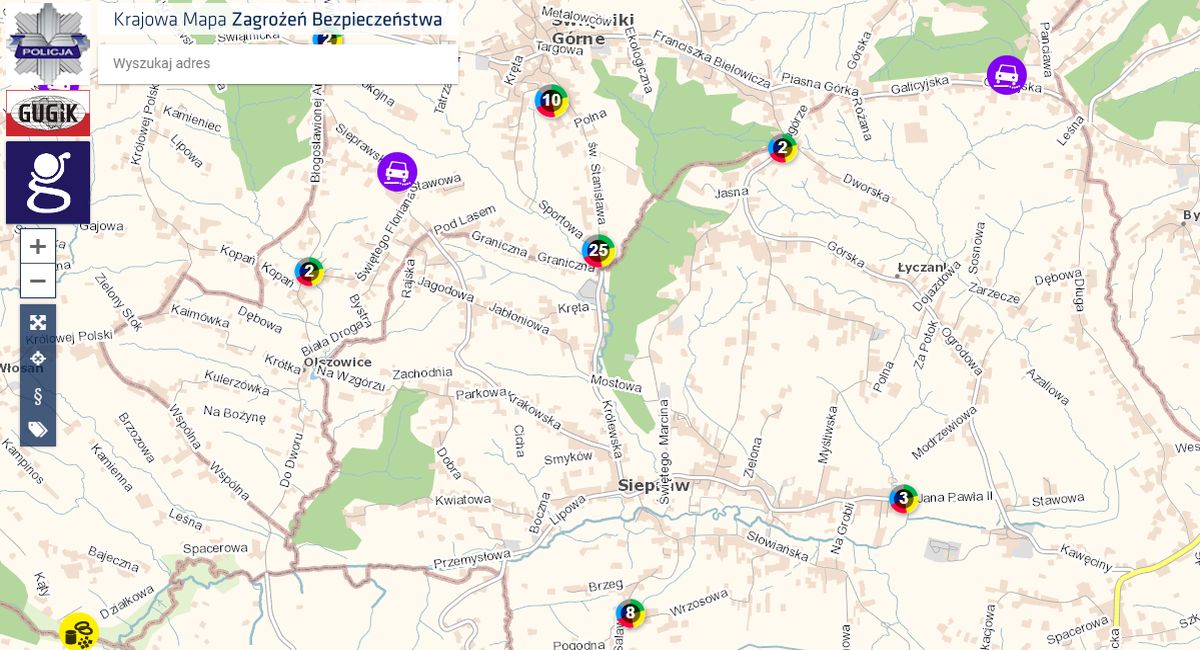Select the cluster marker showing 10

(551, 100)
